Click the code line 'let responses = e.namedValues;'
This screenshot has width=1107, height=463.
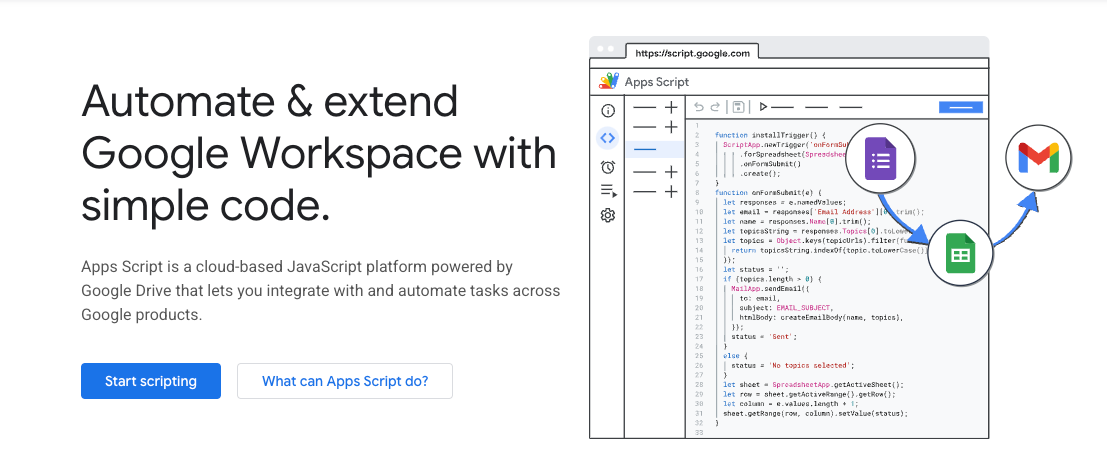coord(784,202)
